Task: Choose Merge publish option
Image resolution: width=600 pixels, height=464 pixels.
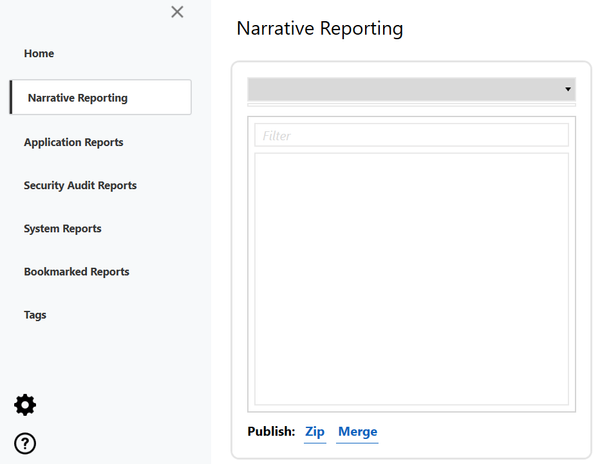Action: tap(357, 432)
